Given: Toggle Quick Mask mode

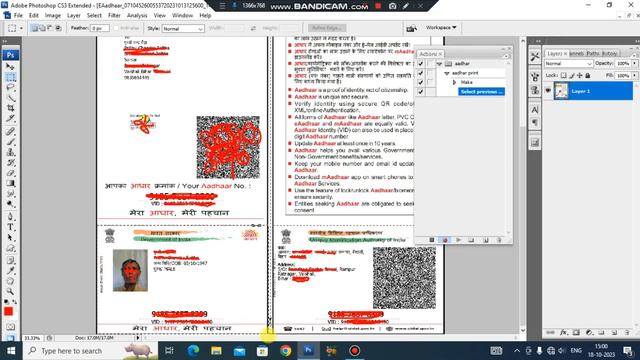Looking at the screenshot, I should [x=10, y=327].
